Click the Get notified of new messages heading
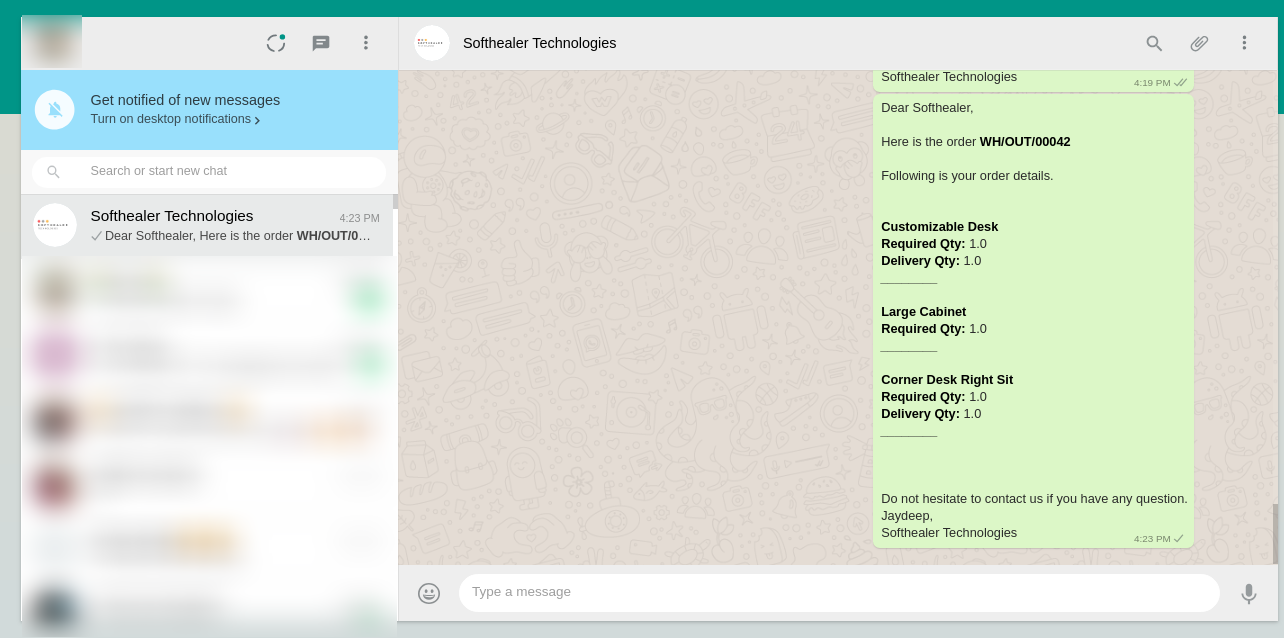This screenshot has height=638, width=1284. click(x=185, y=100)
